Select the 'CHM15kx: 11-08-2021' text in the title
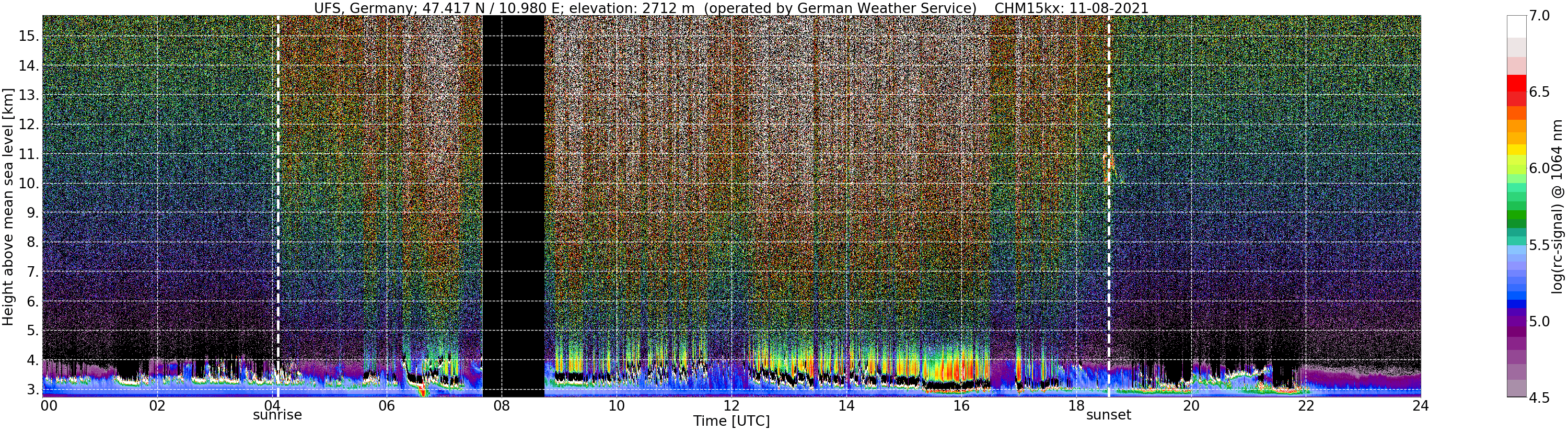1568x431 pixels. (1071, 8)
